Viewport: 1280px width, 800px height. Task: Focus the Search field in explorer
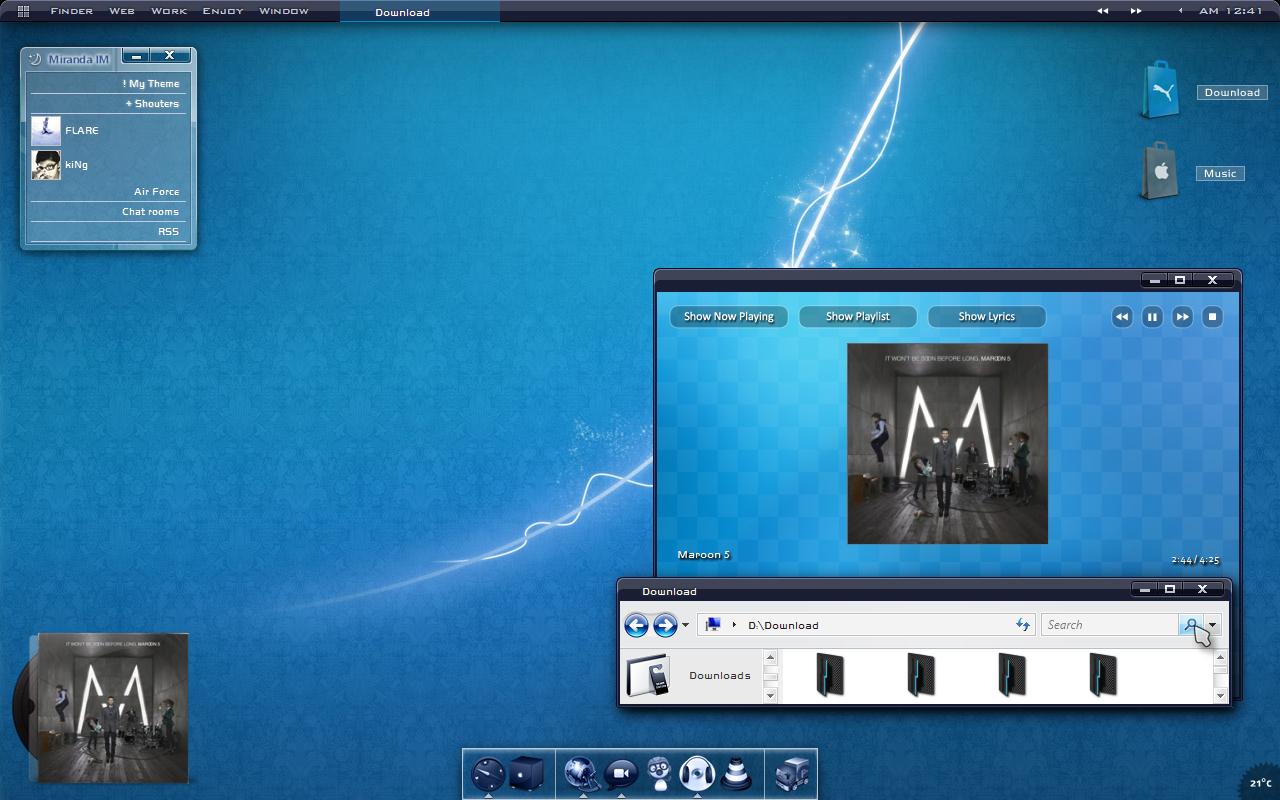coord(1110,625)
